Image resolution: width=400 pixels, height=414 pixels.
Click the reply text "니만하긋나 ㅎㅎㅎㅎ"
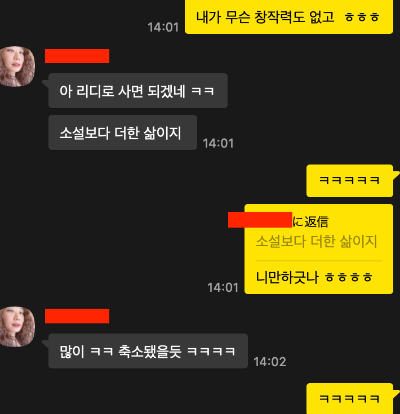[x=314, y=277]
